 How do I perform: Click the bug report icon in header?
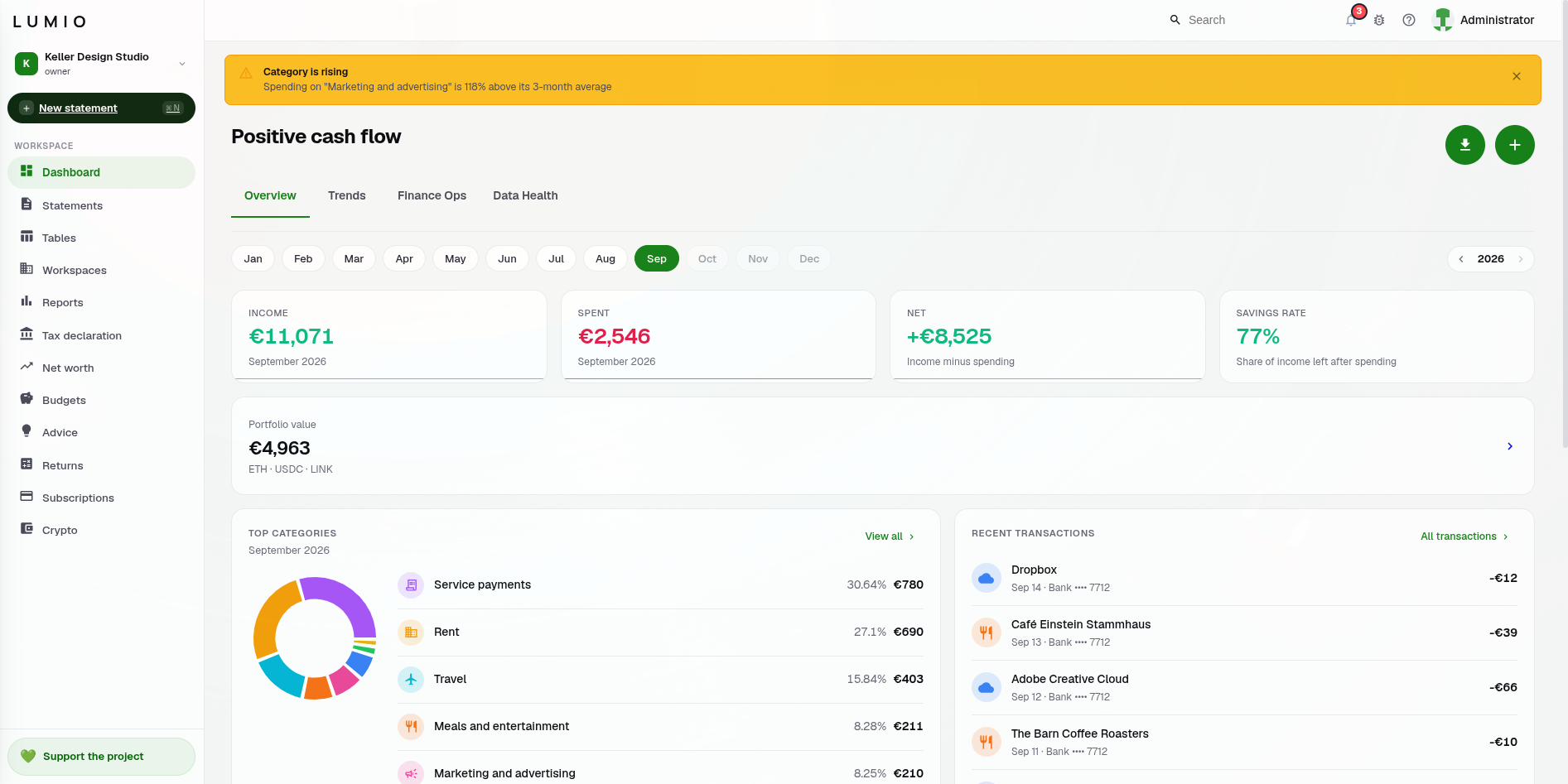point(1379,20)
